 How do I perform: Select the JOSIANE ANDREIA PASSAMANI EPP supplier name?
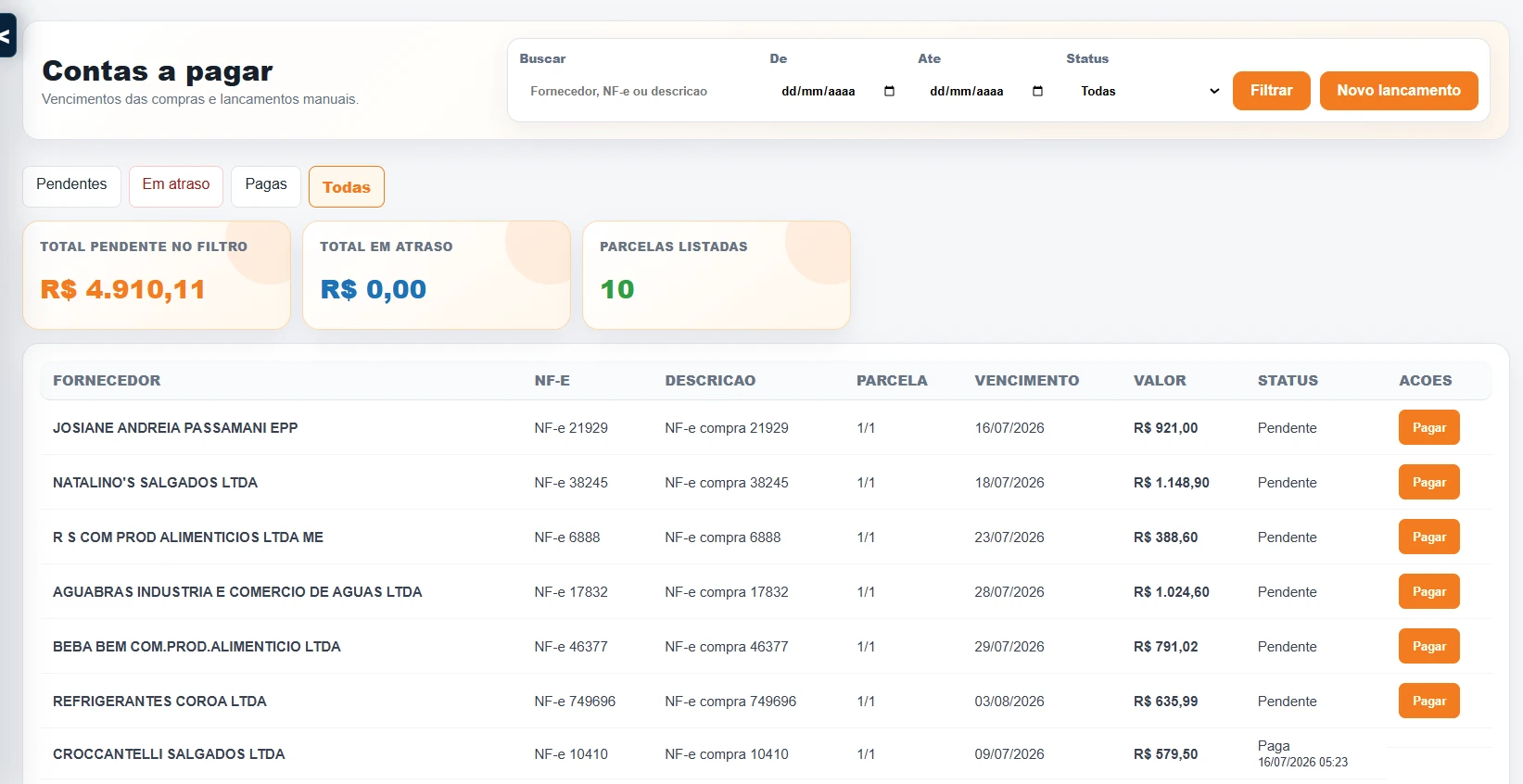pos(175,428)
